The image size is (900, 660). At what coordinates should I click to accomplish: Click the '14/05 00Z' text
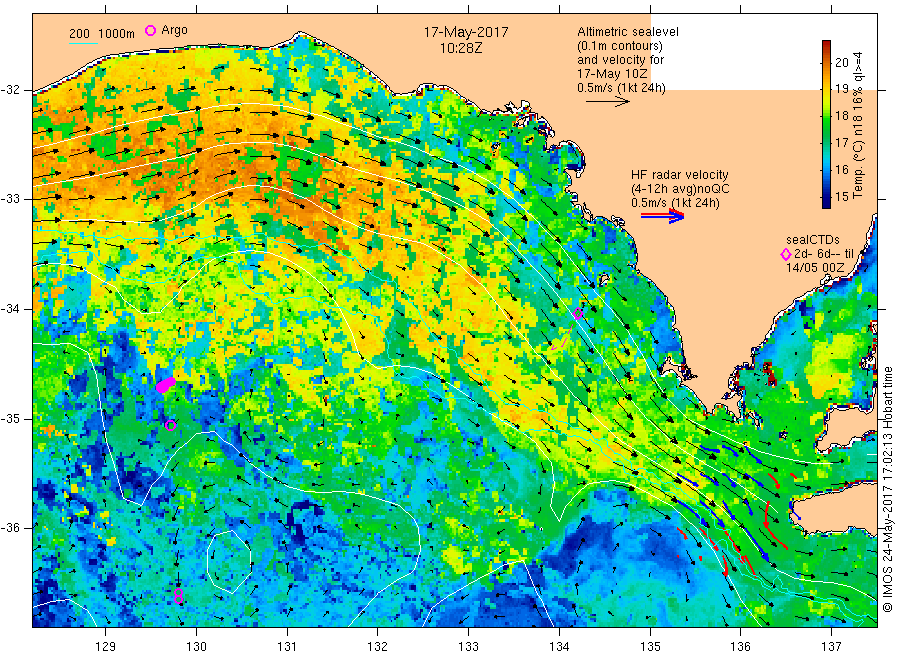[815, 268]
